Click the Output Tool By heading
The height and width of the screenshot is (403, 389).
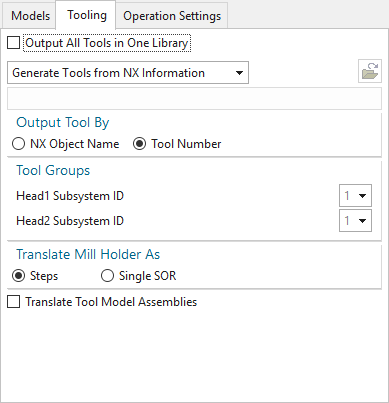[x=63, y=123]
